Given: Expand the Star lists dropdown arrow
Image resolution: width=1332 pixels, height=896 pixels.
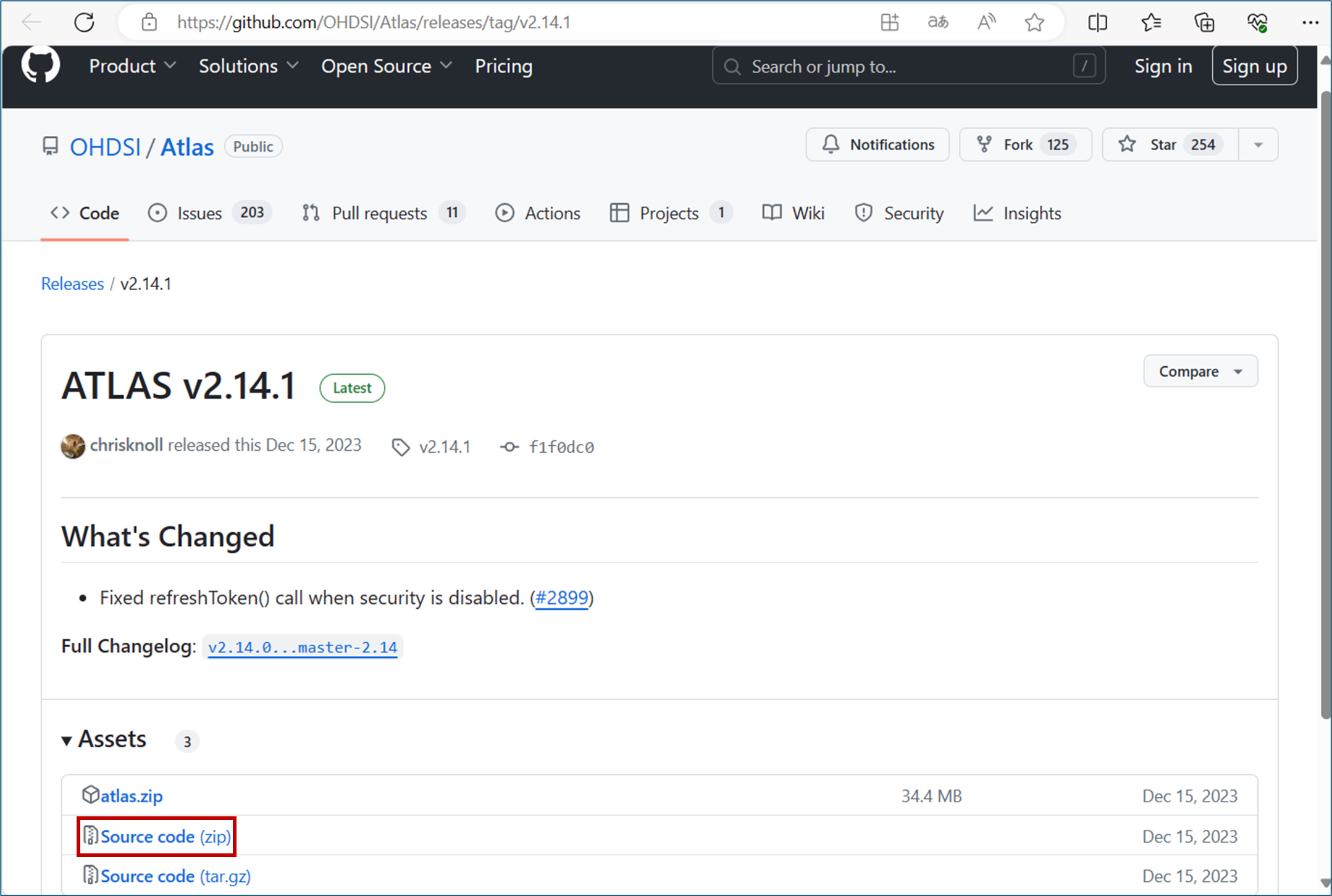Looking at the screenshot, I should (x=1259, y=144).
